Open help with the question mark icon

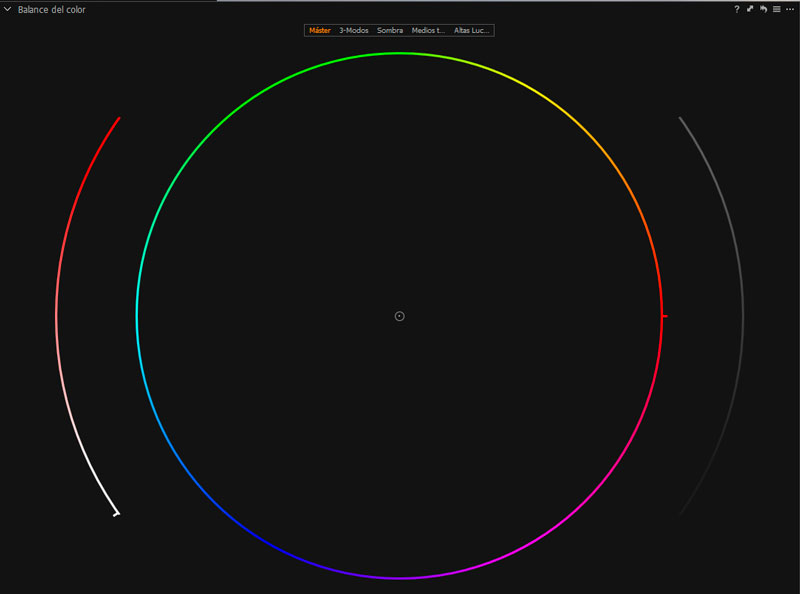coord(737,9)
